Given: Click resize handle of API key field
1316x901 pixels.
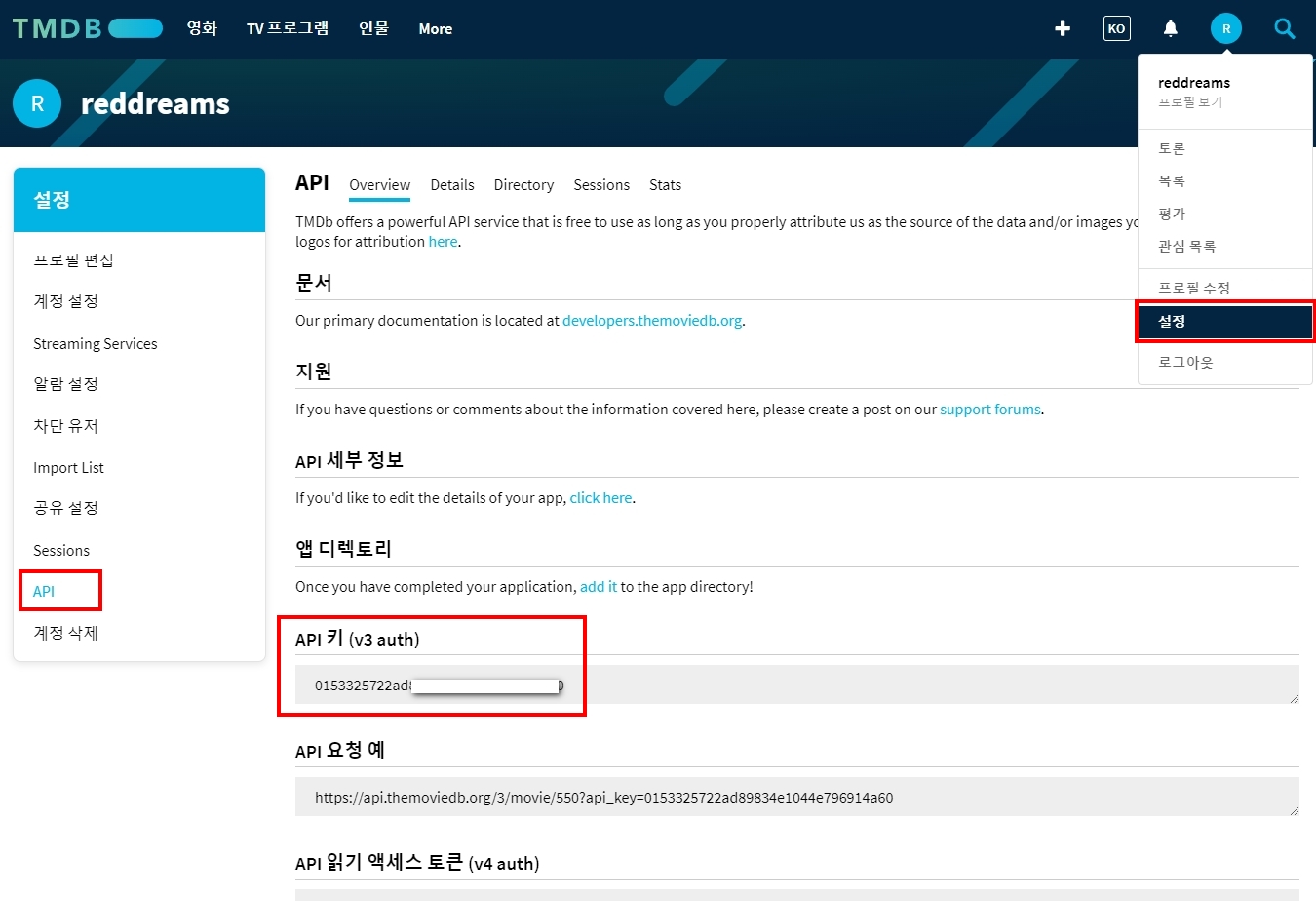Looking at the screenshot, I should click(x=1294, y=698).
